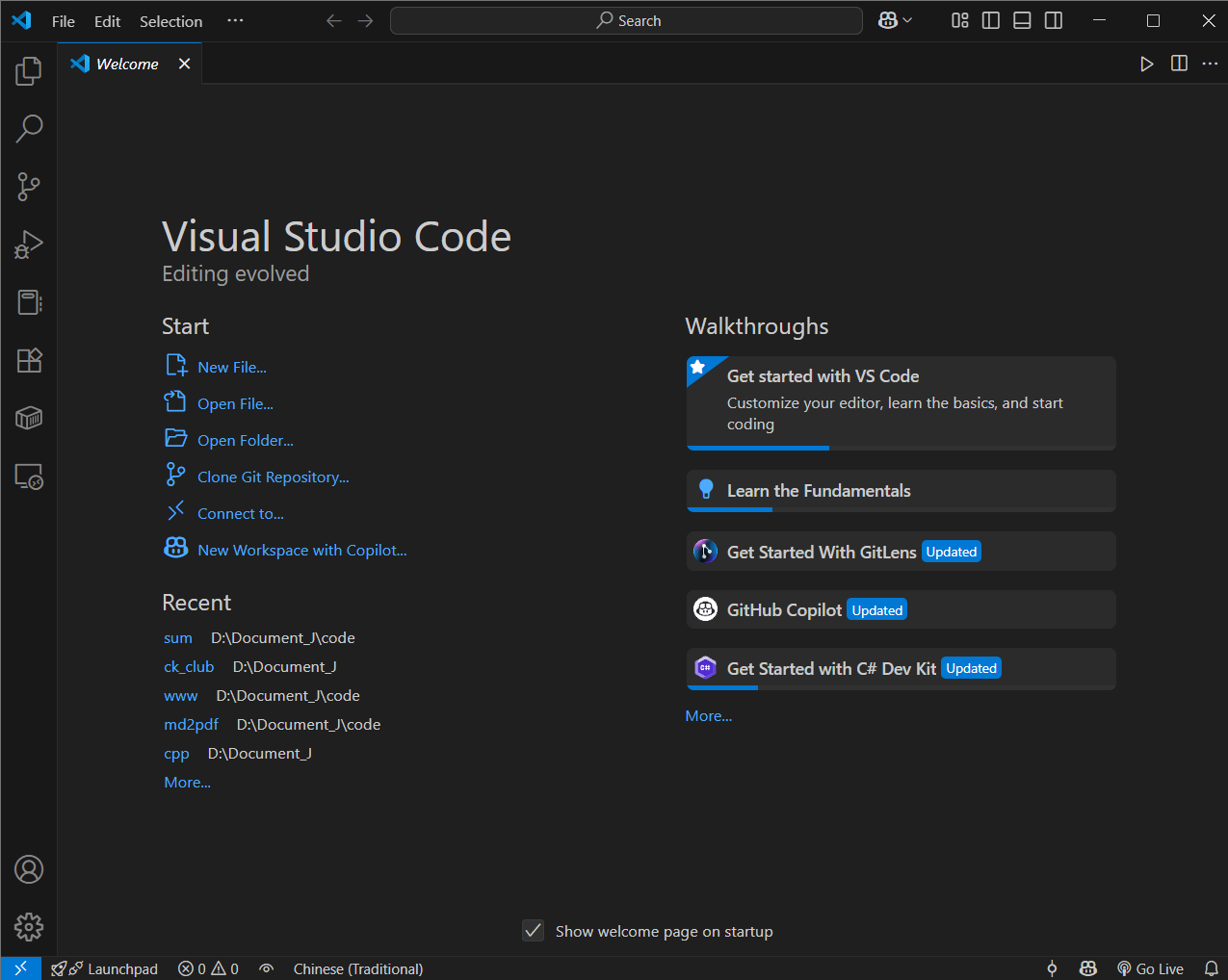Customize layout icon in title bar
1228x980 pixels.
(x=960, y=21)
